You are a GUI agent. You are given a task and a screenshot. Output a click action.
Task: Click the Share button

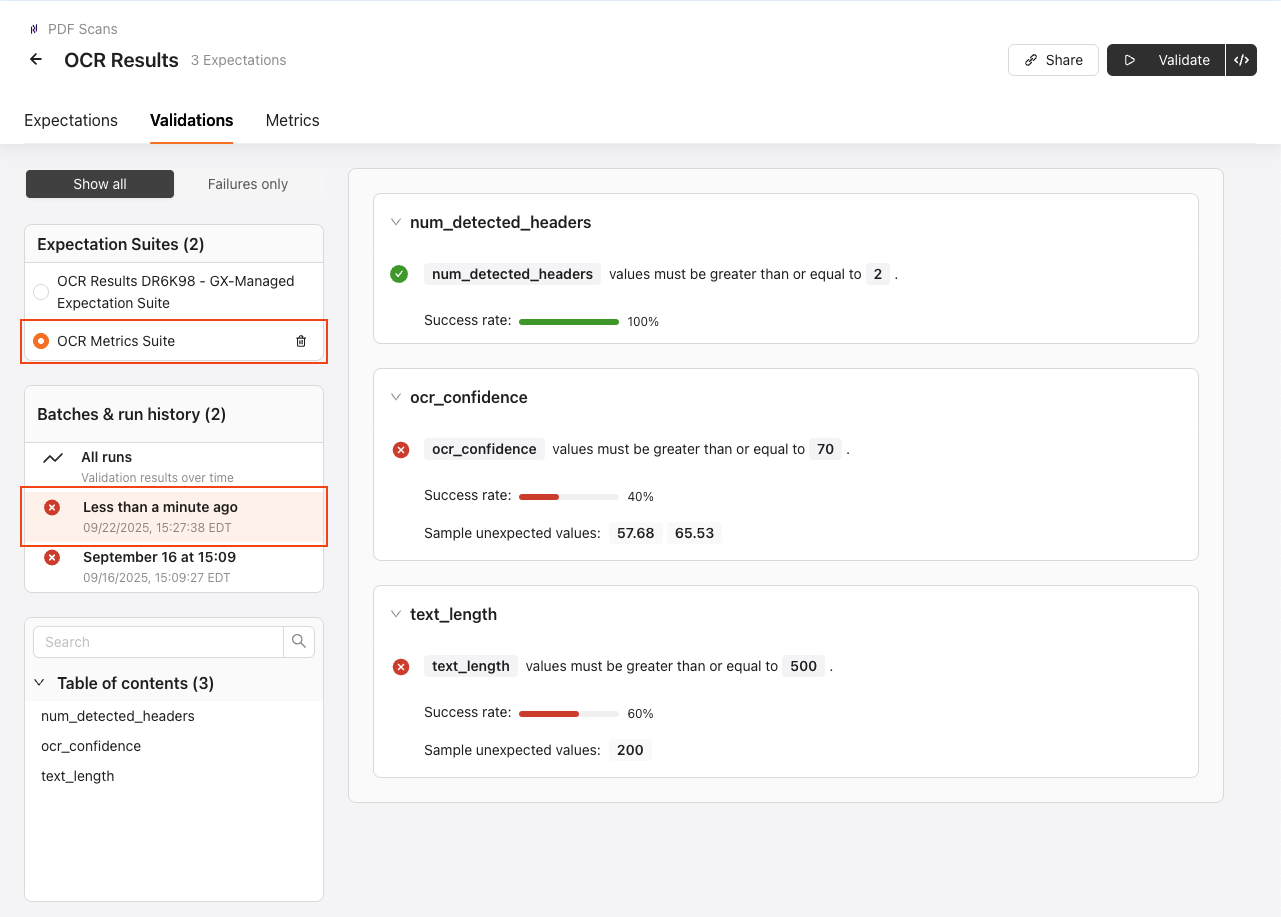1053,60
